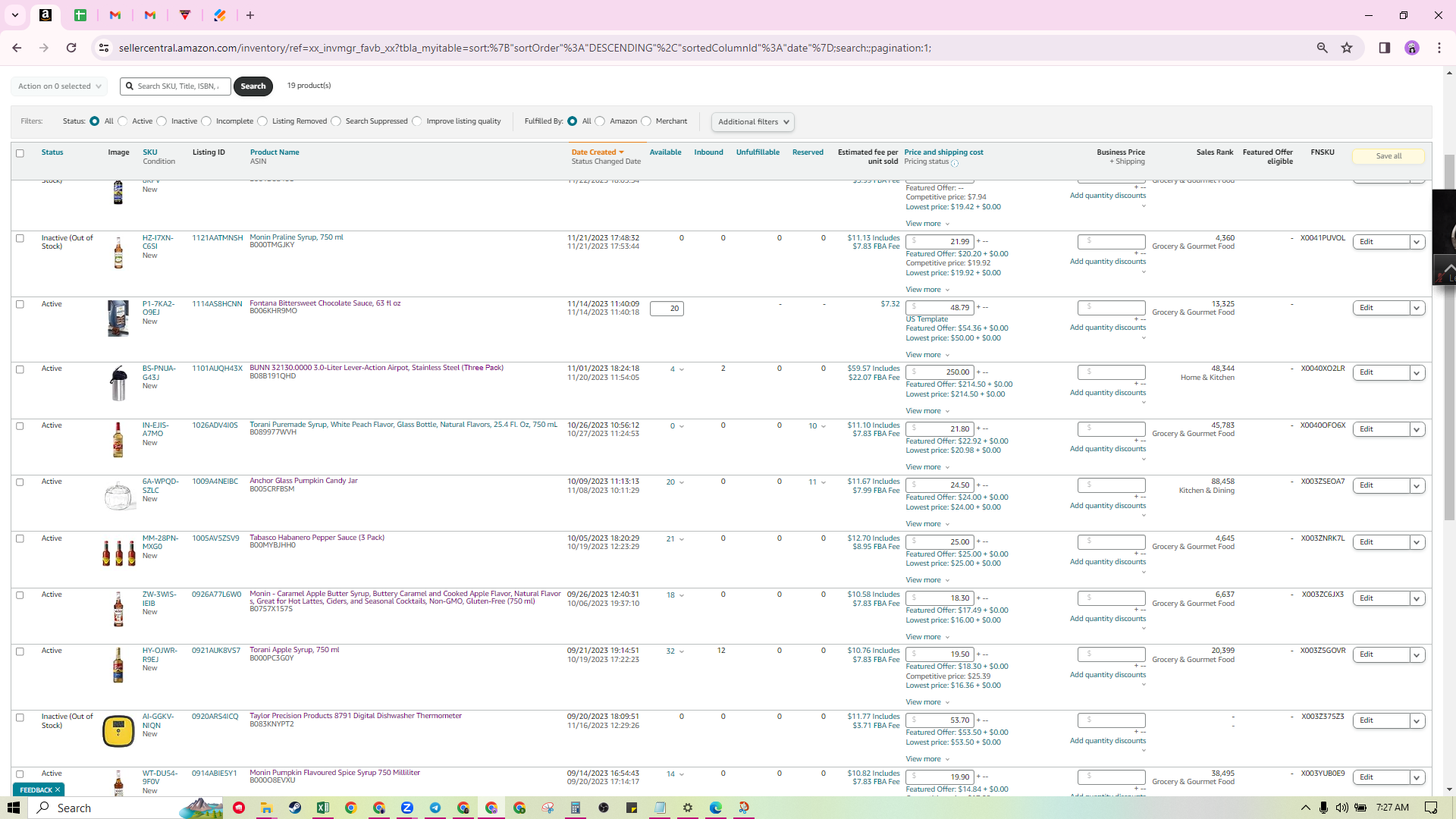
Task: Bookmark this page with the star icon
Action: click(x=1347, y=48)
